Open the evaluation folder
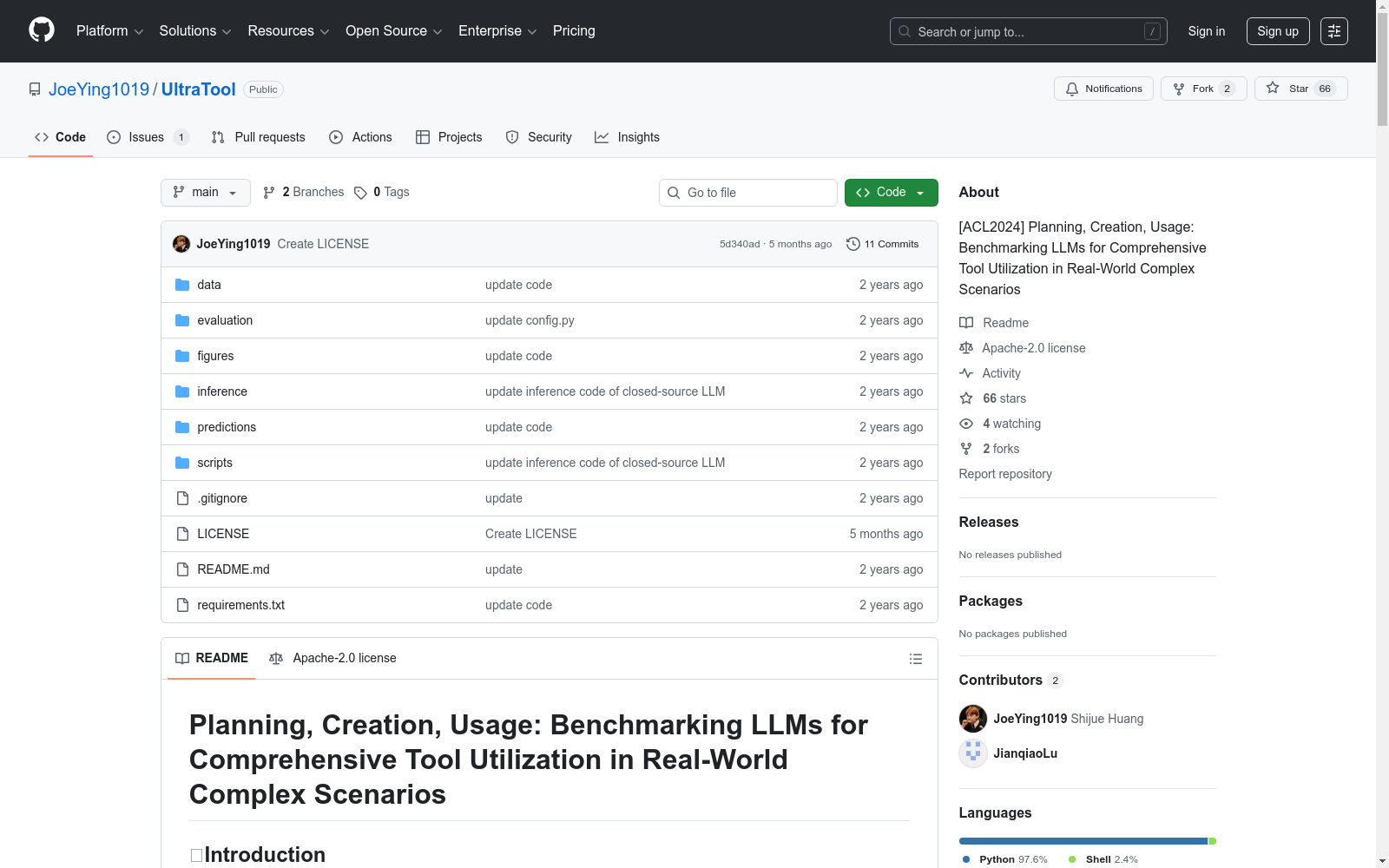 (x=225, y=320)
